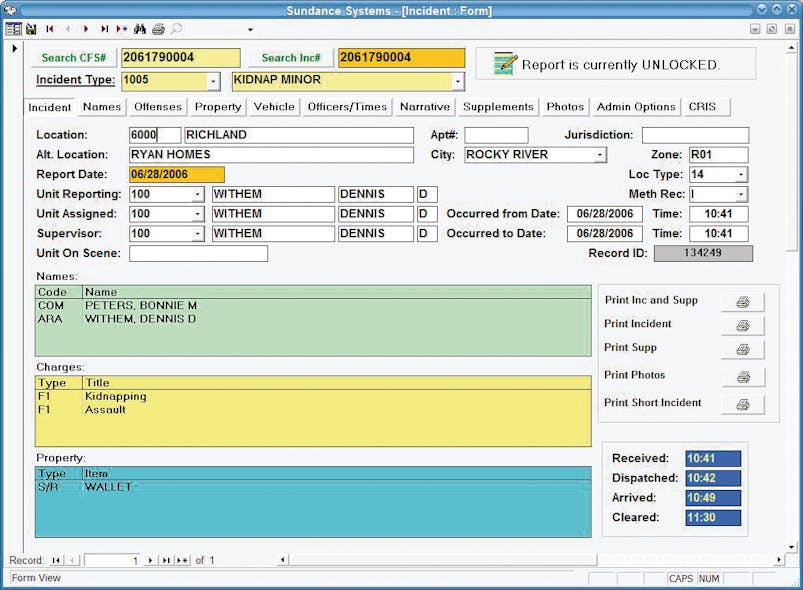This screenshot has height=590, width=803.
Task: Click the toolbar printer icon
Action: 158,29
